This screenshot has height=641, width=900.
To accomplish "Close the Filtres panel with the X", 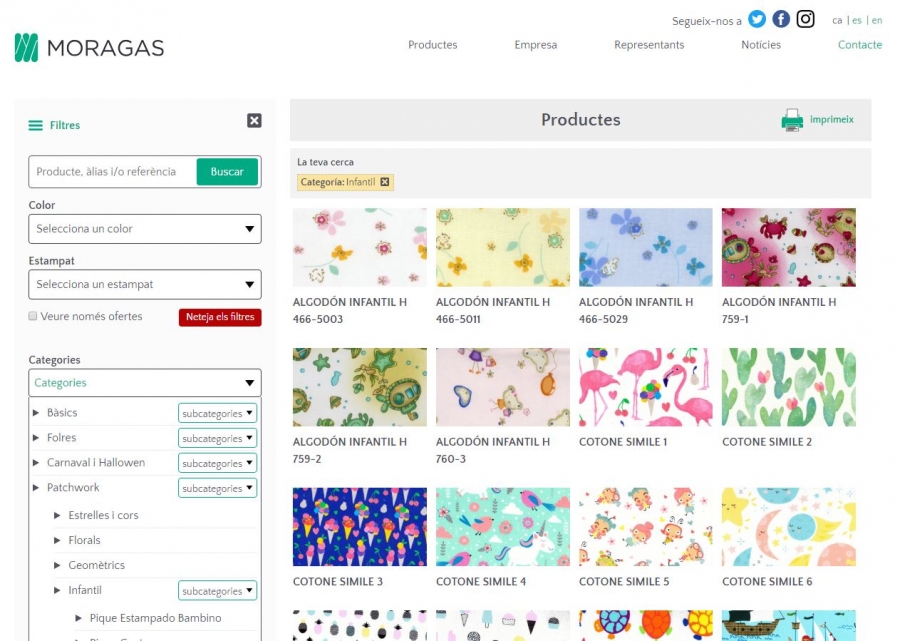I will pyautogui.click(x=254, y=121).
